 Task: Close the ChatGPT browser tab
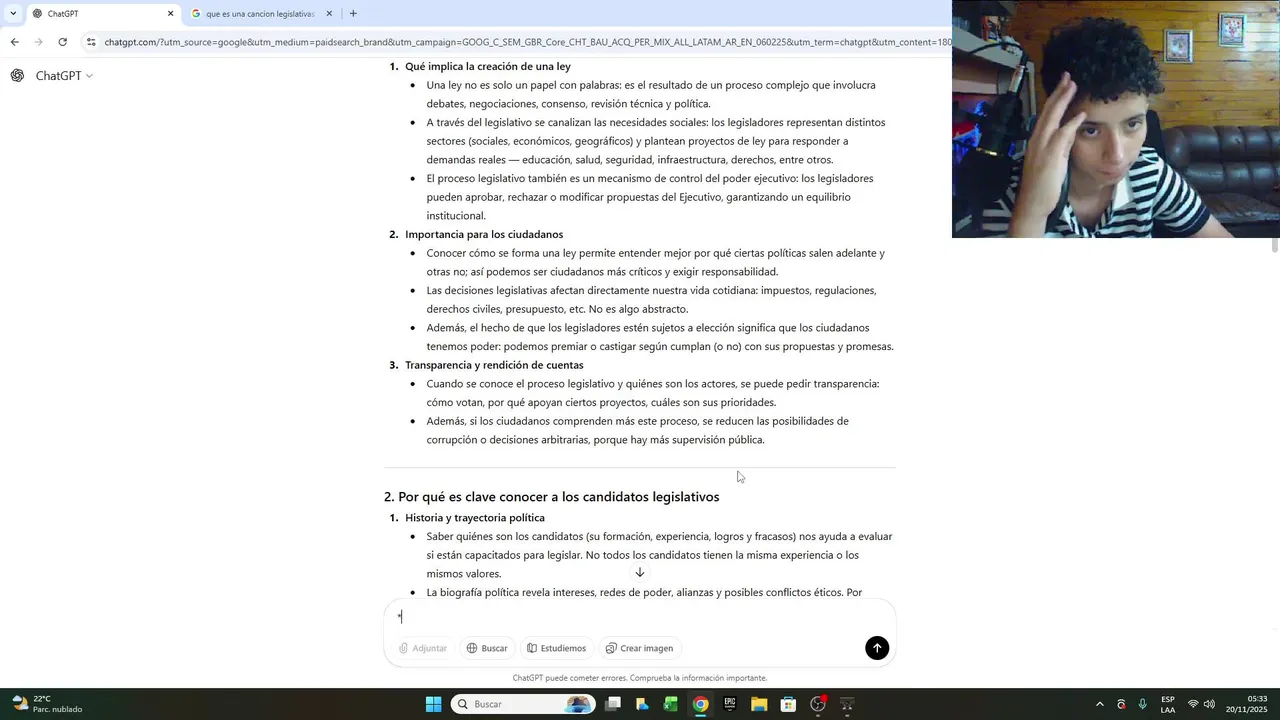click(170, 14)
